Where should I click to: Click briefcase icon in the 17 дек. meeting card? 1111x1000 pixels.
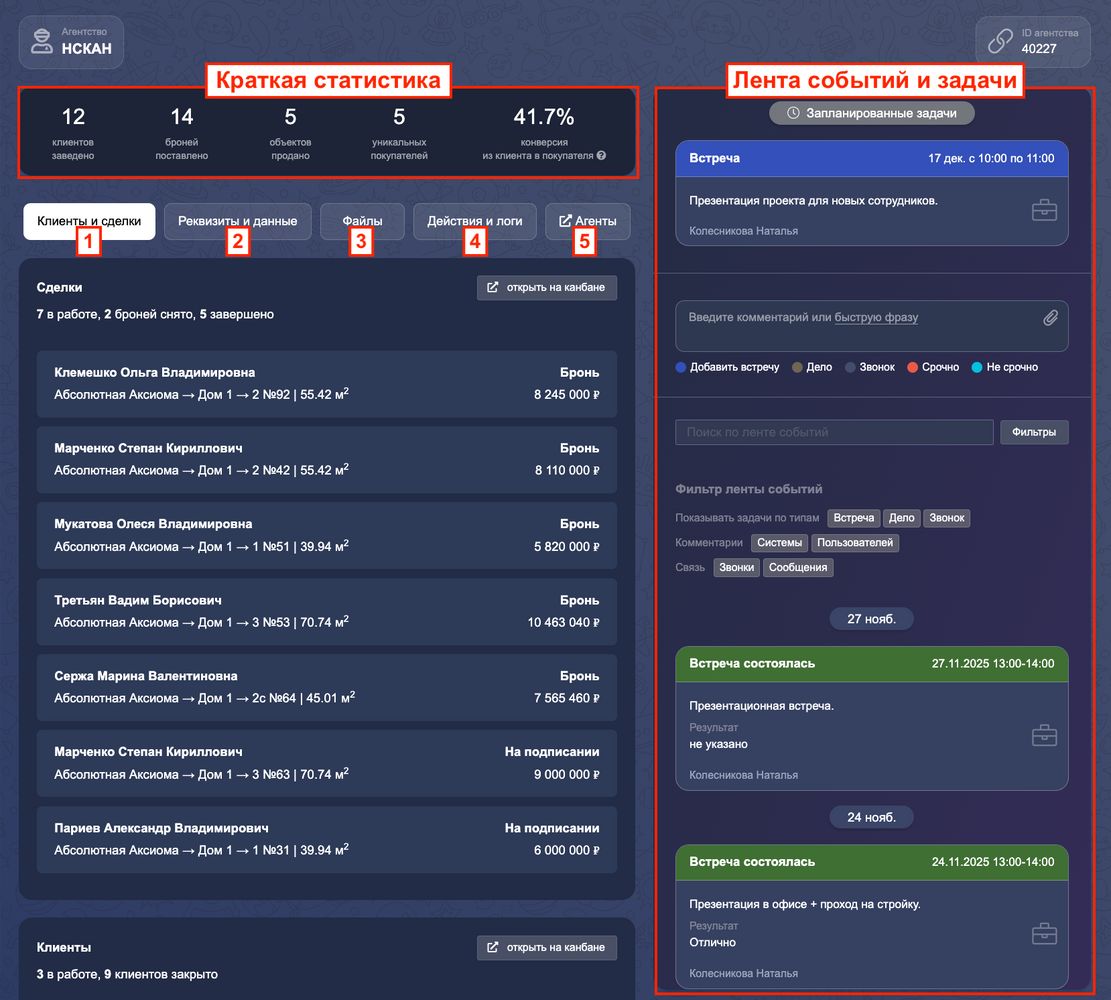click(1044, 210)
